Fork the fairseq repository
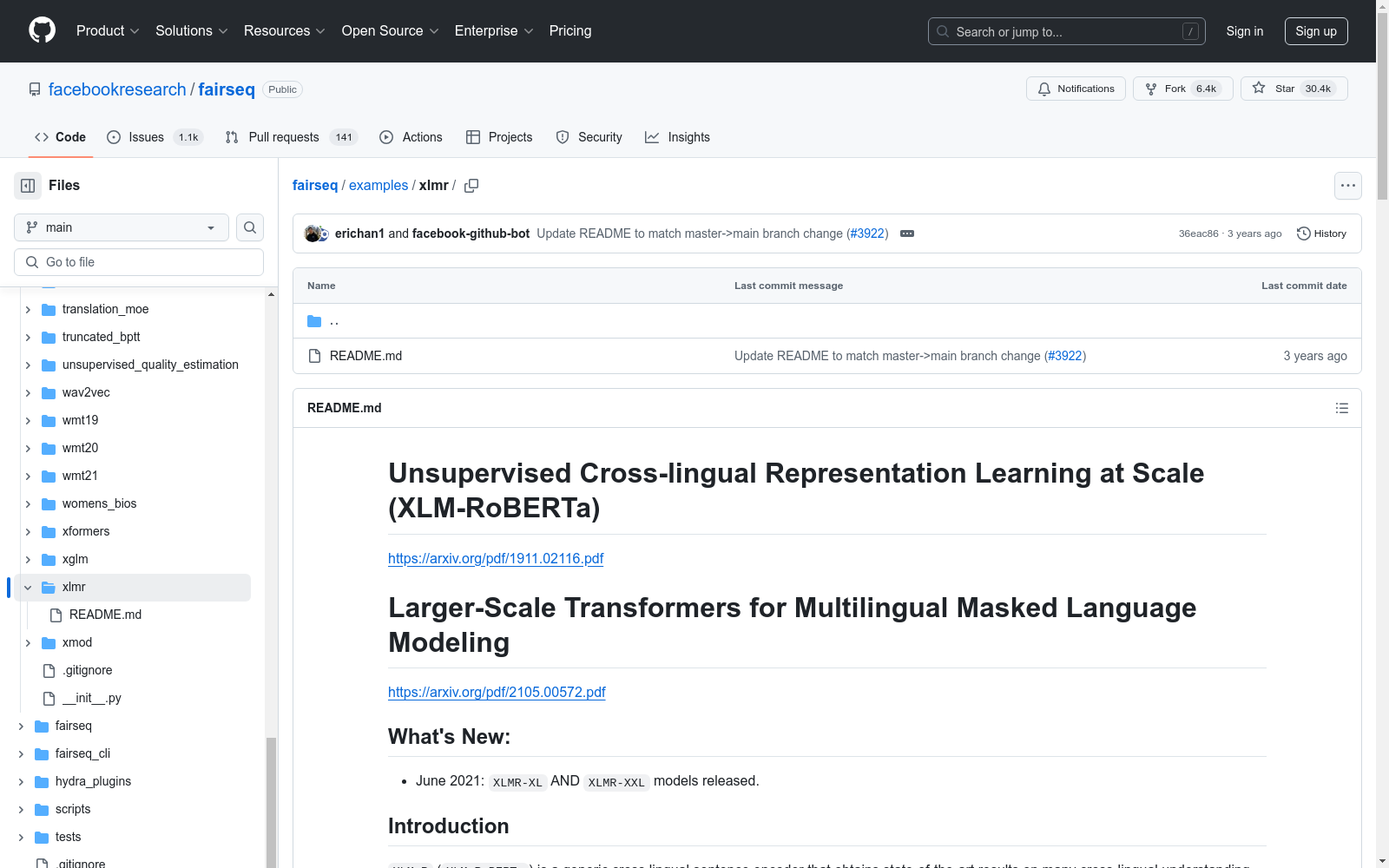 [x=1182, y=89]
